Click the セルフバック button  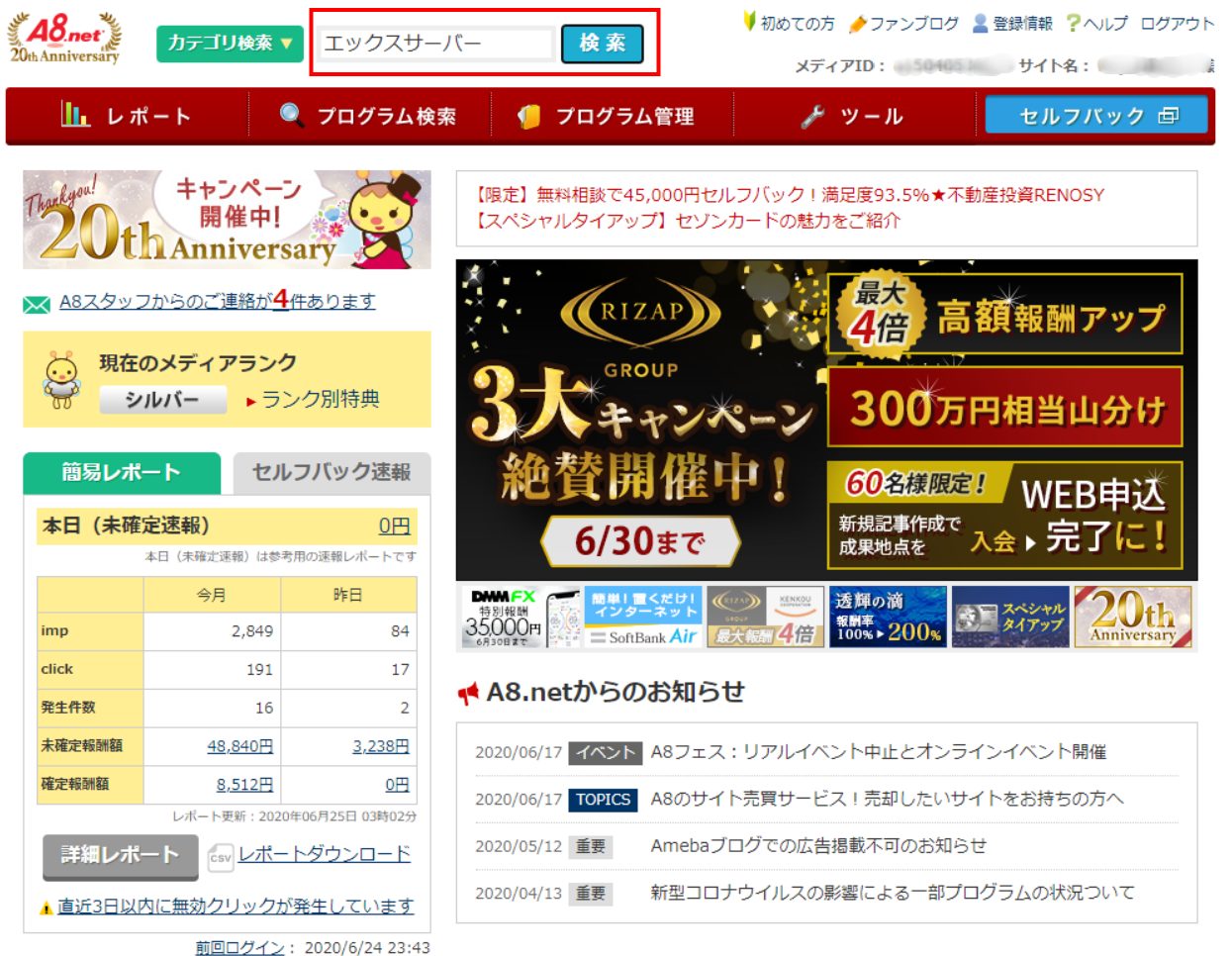click(1096, 116)
